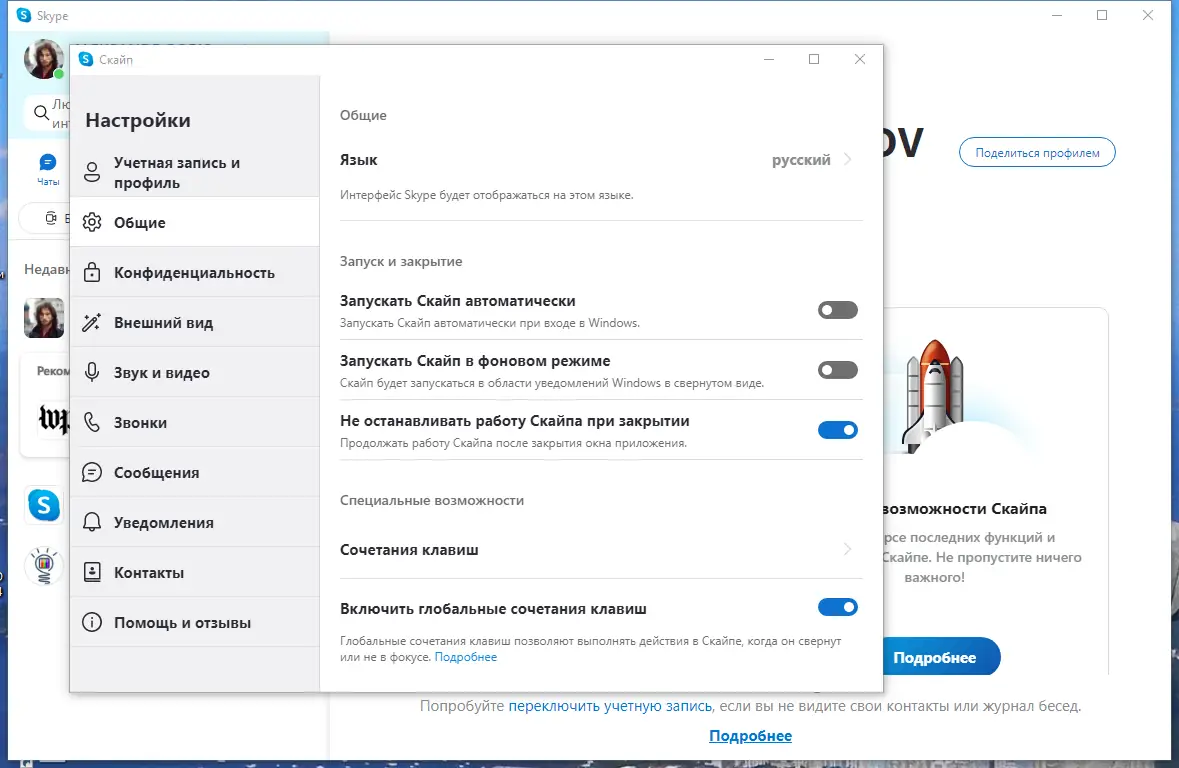
Task: Turn on Запускать Скайп в фоновом режиме
Action: [x=837, y=370]
